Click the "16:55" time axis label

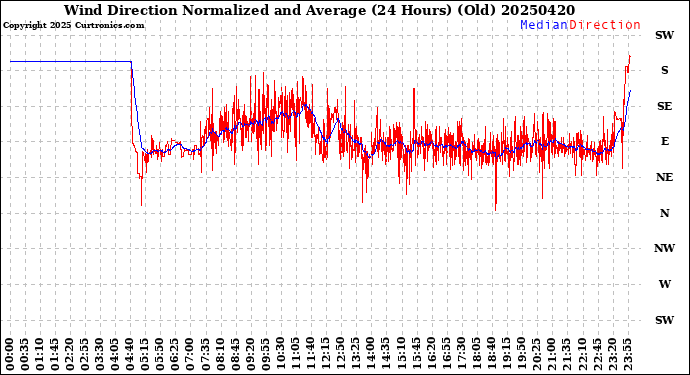tap(446, 354)
